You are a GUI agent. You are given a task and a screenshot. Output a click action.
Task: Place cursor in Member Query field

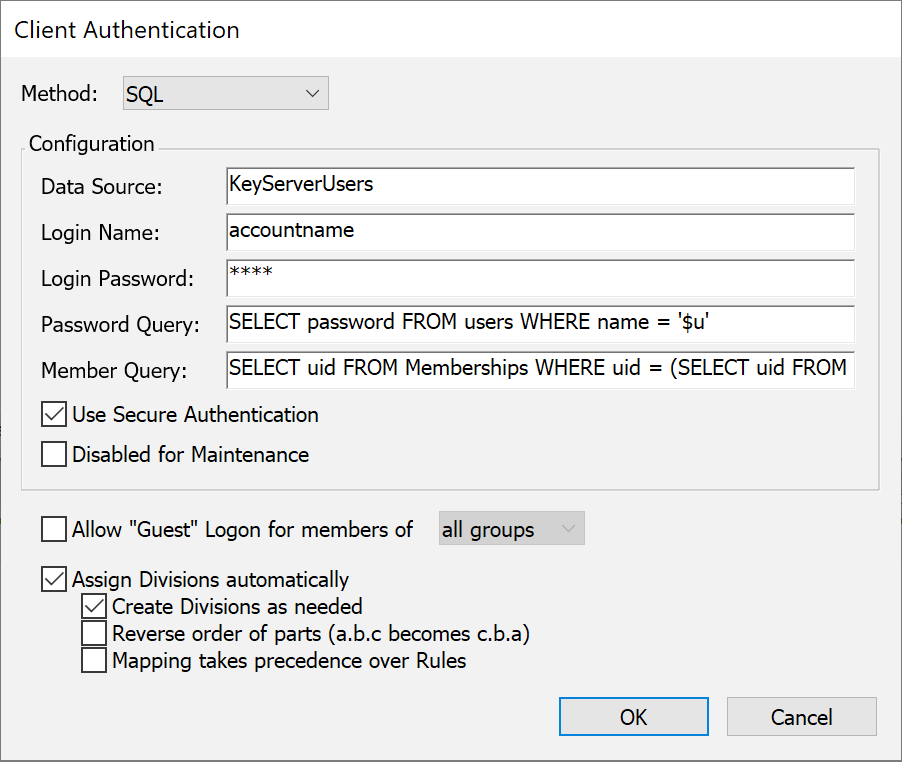click(x=540, y=369)
